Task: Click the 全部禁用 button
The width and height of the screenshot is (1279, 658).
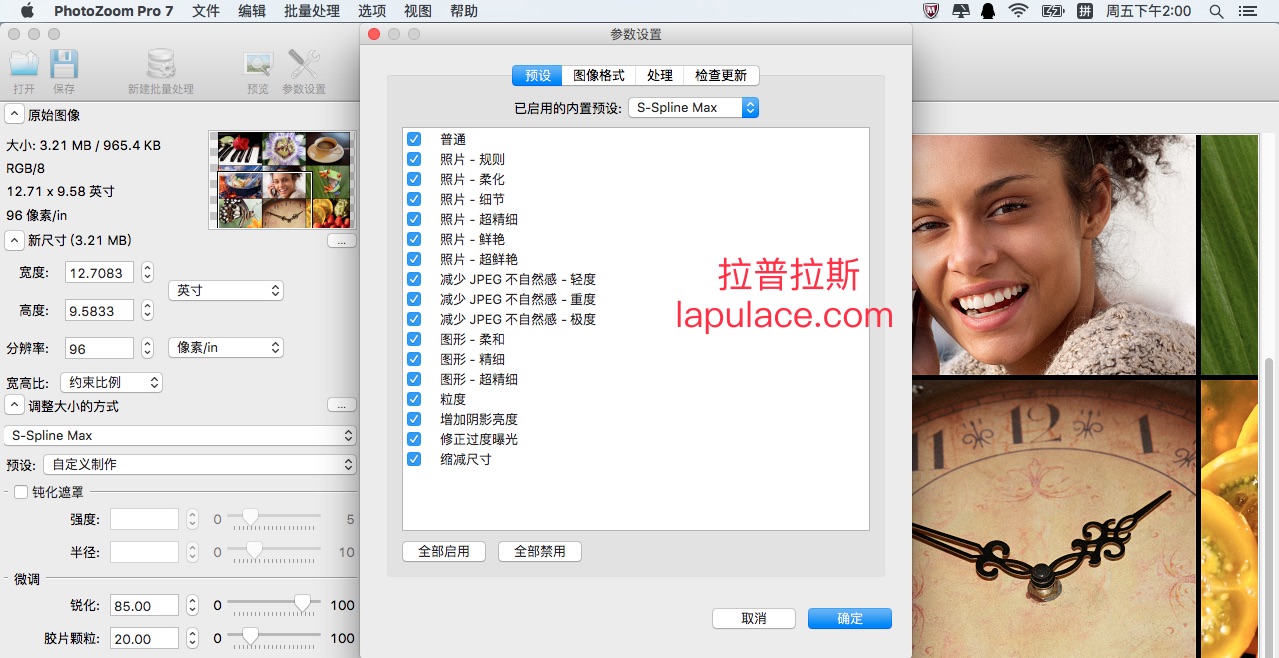Action: tap(539, 551)
